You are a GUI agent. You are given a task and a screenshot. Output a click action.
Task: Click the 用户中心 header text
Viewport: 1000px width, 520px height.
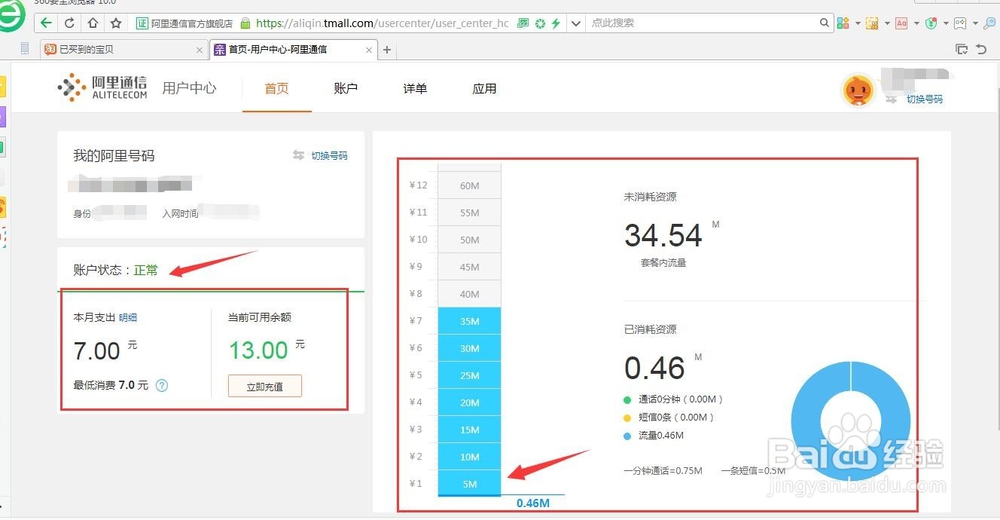(189, 88)
